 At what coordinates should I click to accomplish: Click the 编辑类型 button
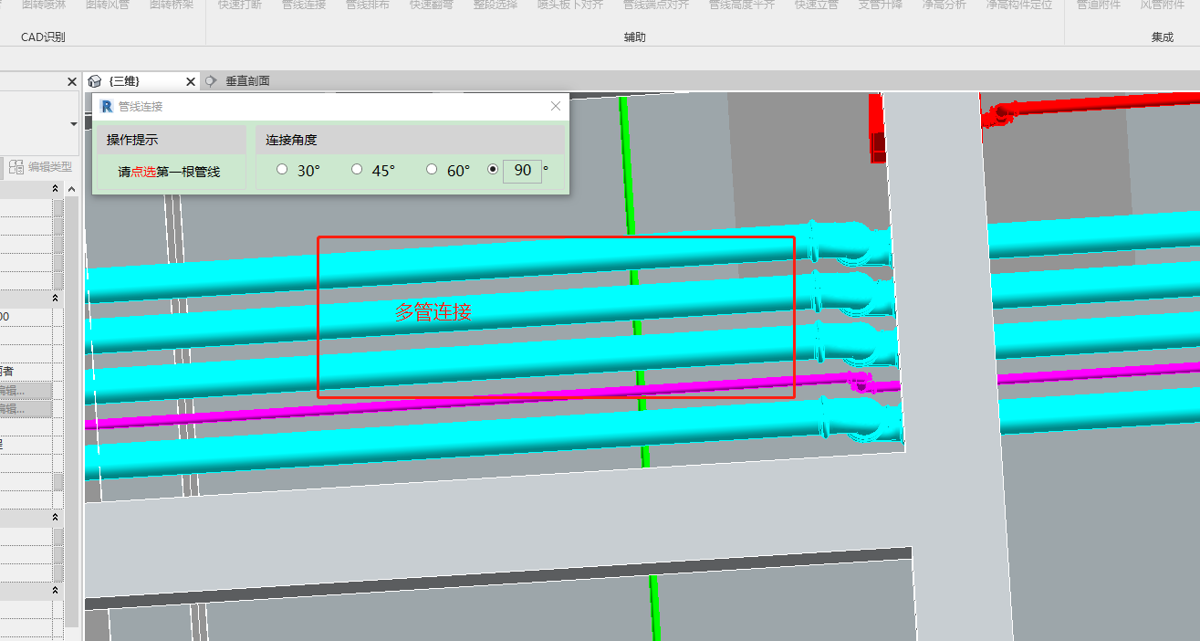point(41,167)
